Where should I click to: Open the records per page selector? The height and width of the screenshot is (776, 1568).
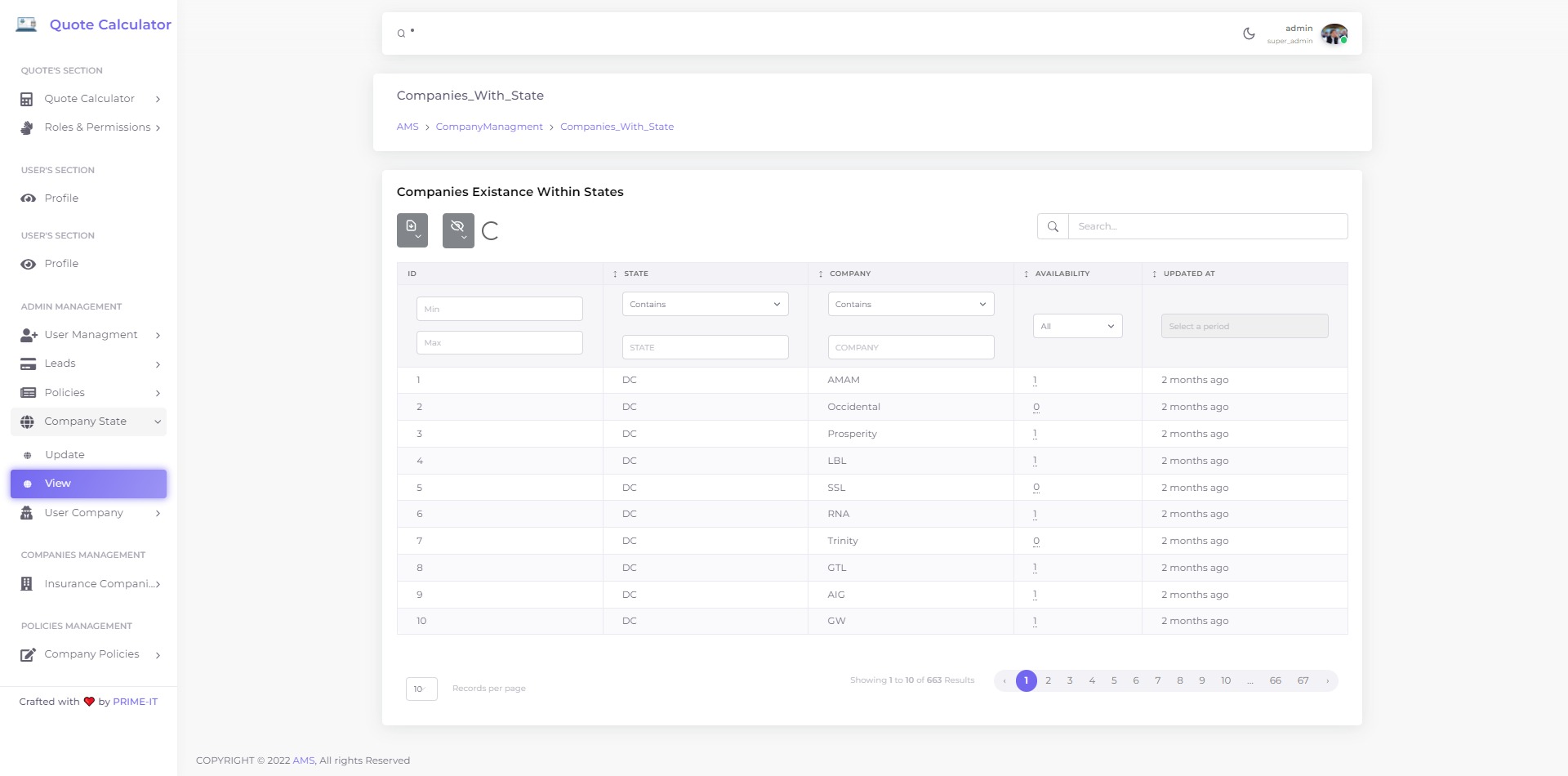click(x=421, y=689)
